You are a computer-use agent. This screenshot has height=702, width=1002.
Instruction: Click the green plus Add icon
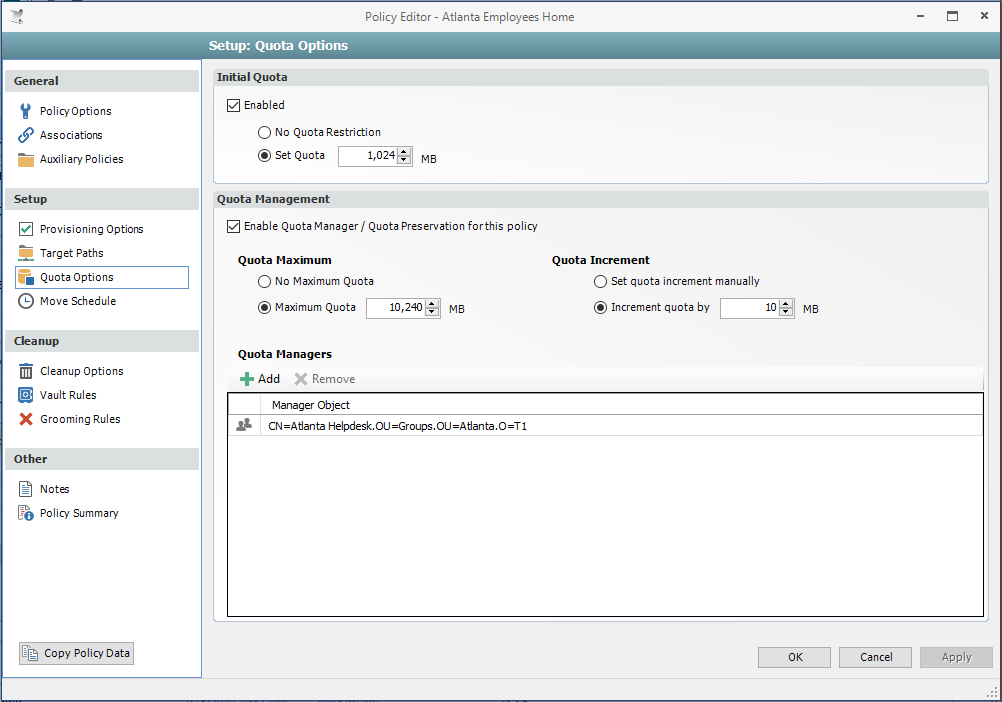coord(247,379)
